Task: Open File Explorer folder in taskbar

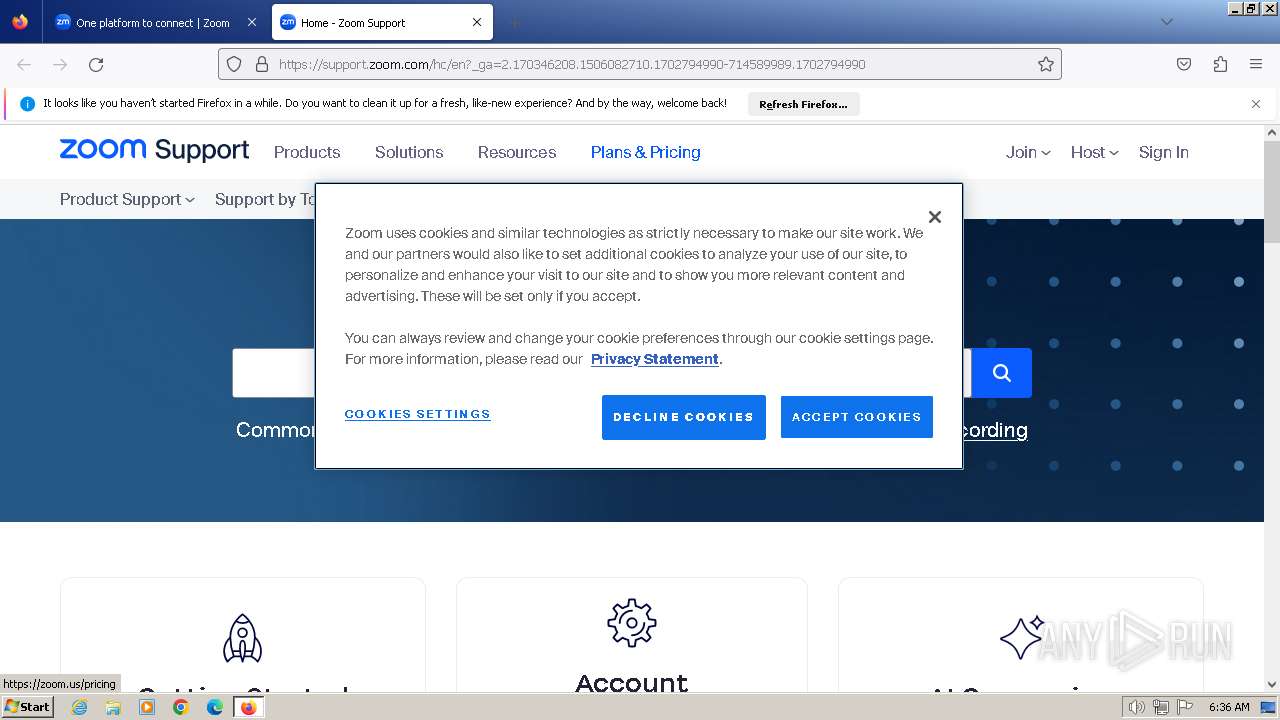Action: (x=113, y=707)
